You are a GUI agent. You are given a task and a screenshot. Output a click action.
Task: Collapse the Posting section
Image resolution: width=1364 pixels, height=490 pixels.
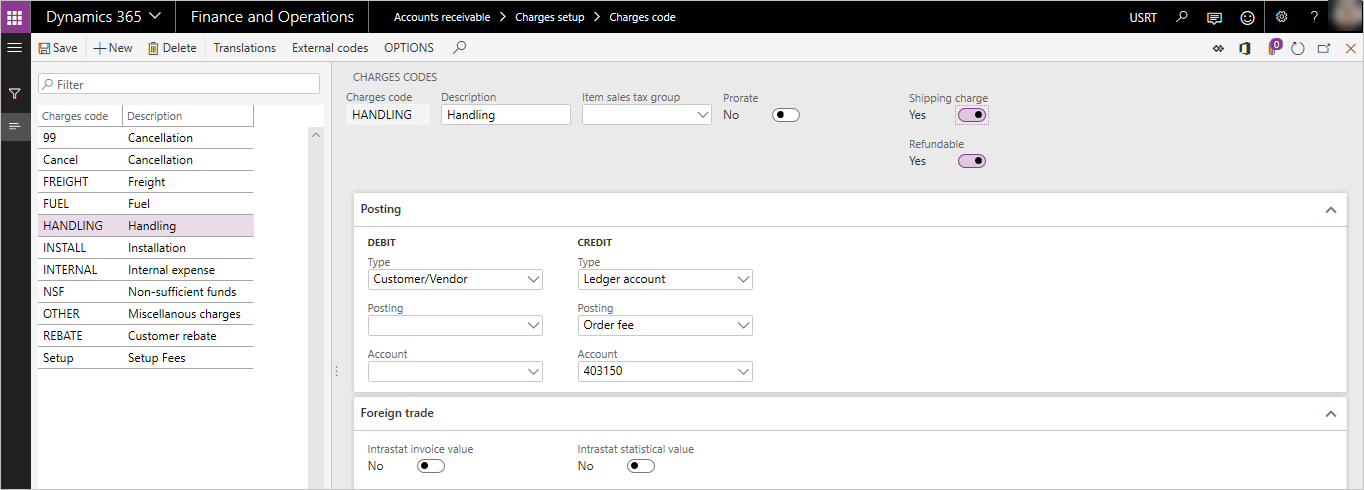tap(1330, 210)
